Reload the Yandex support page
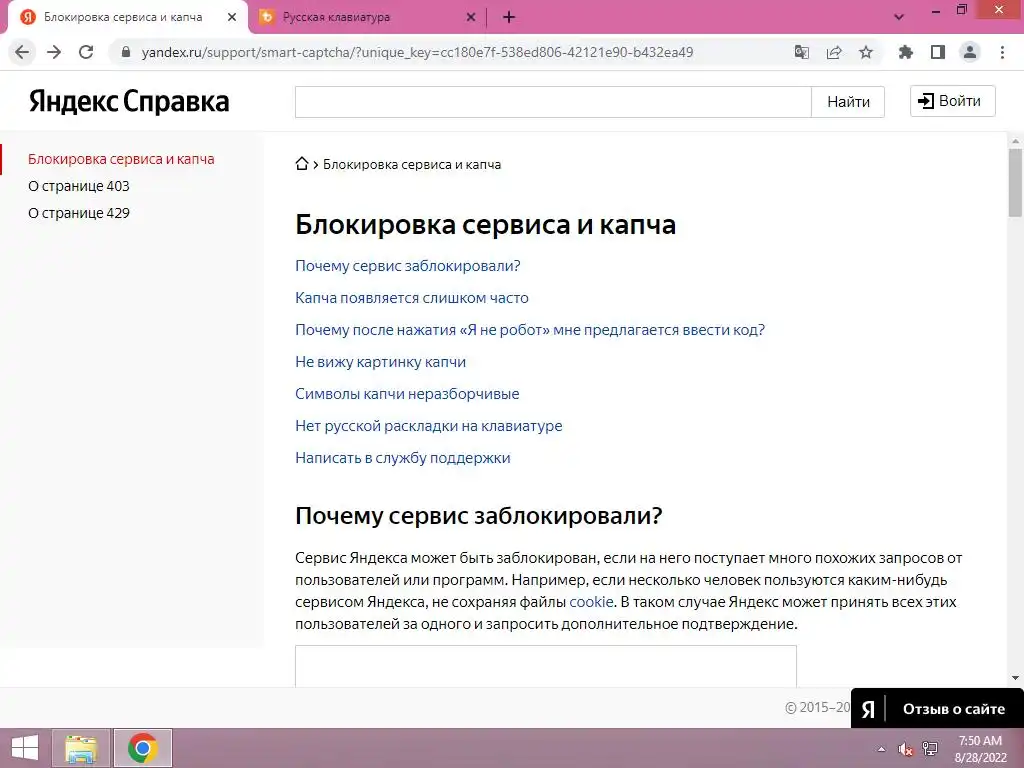Screen dimensions: 1024x768 pos(86,52)
